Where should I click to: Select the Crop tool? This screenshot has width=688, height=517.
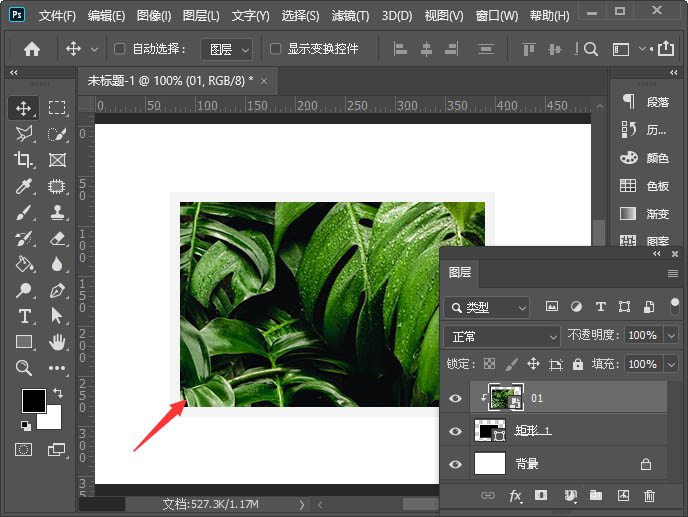(24, 160)
